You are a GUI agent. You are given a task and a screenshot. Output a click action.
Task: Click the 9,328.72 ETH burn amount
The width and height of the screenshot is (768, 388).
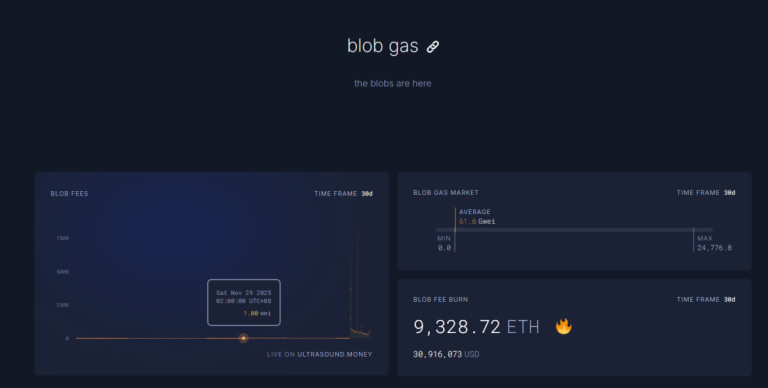coord(476,327)
